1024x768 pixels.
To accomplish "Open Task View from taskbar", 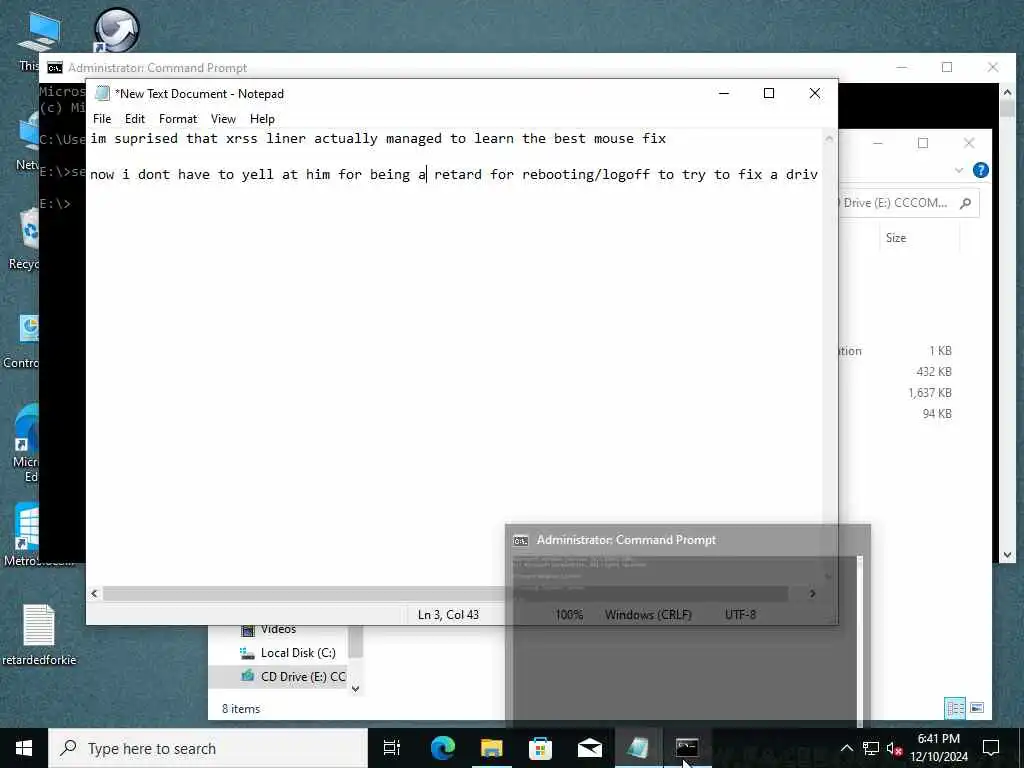I will [392, 748].
